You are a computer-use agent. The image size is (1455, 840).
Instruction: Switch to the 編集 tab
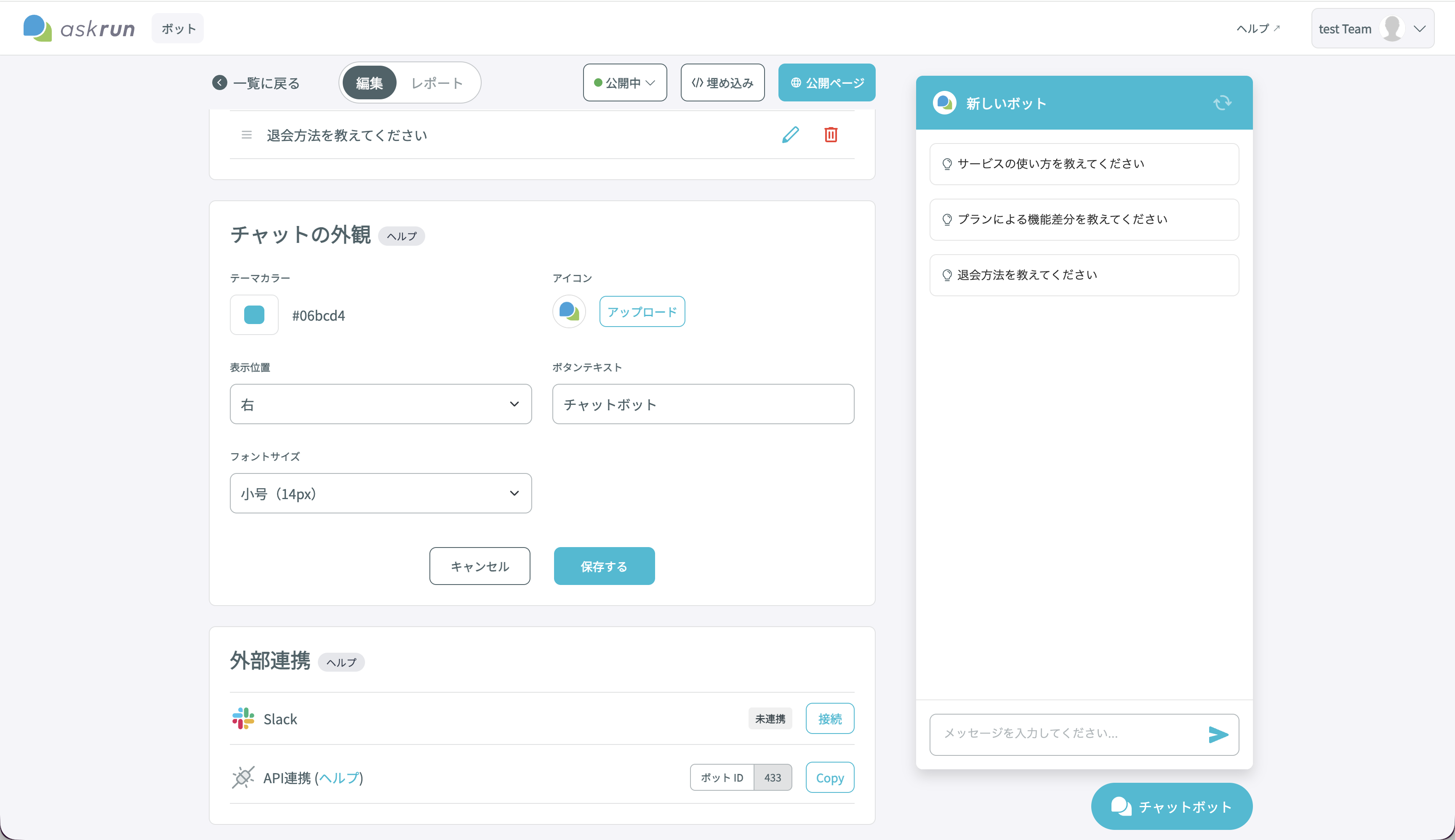369,82
